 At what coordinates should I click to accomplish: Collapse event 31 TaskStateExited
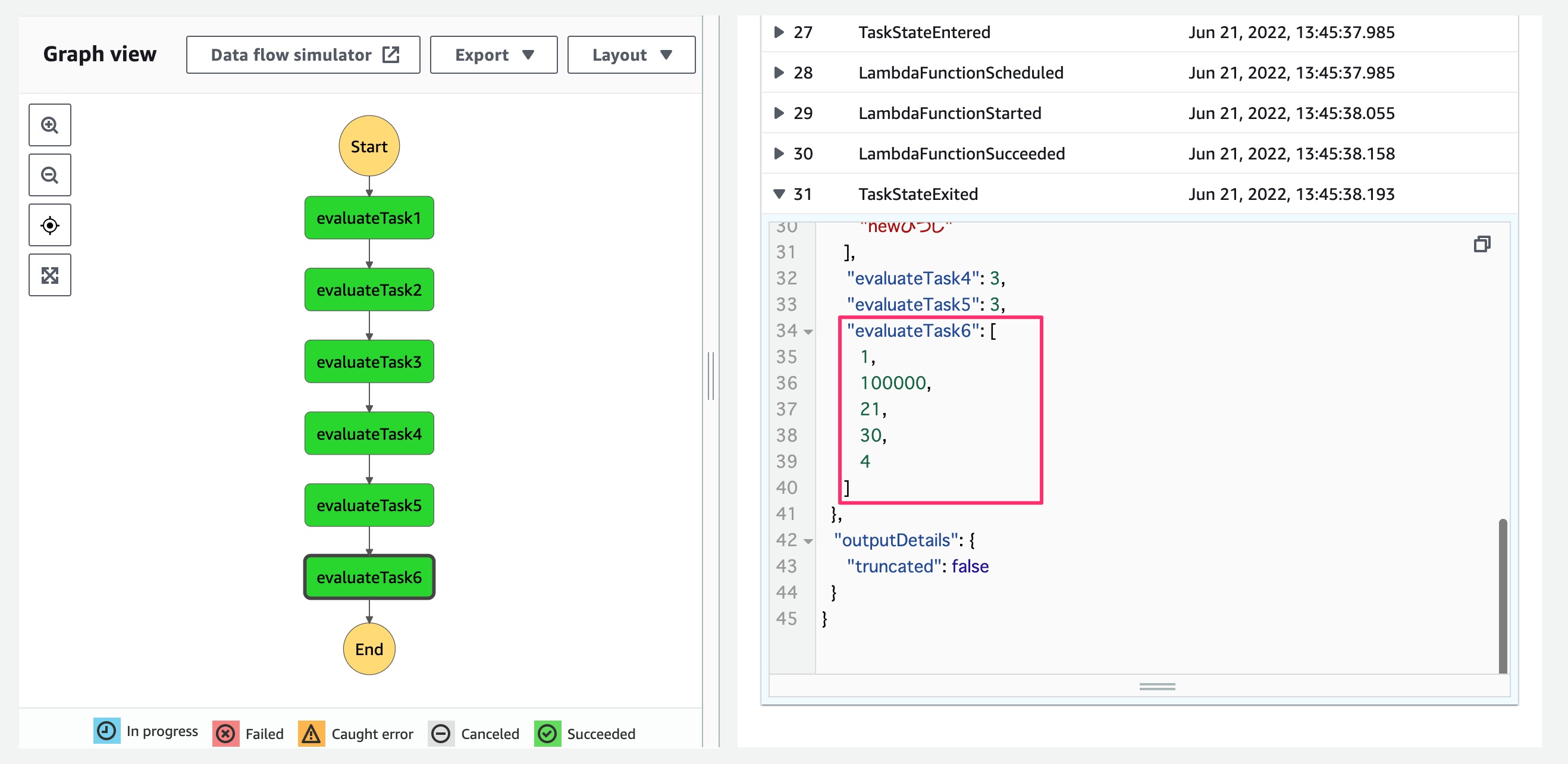point(779,193)
